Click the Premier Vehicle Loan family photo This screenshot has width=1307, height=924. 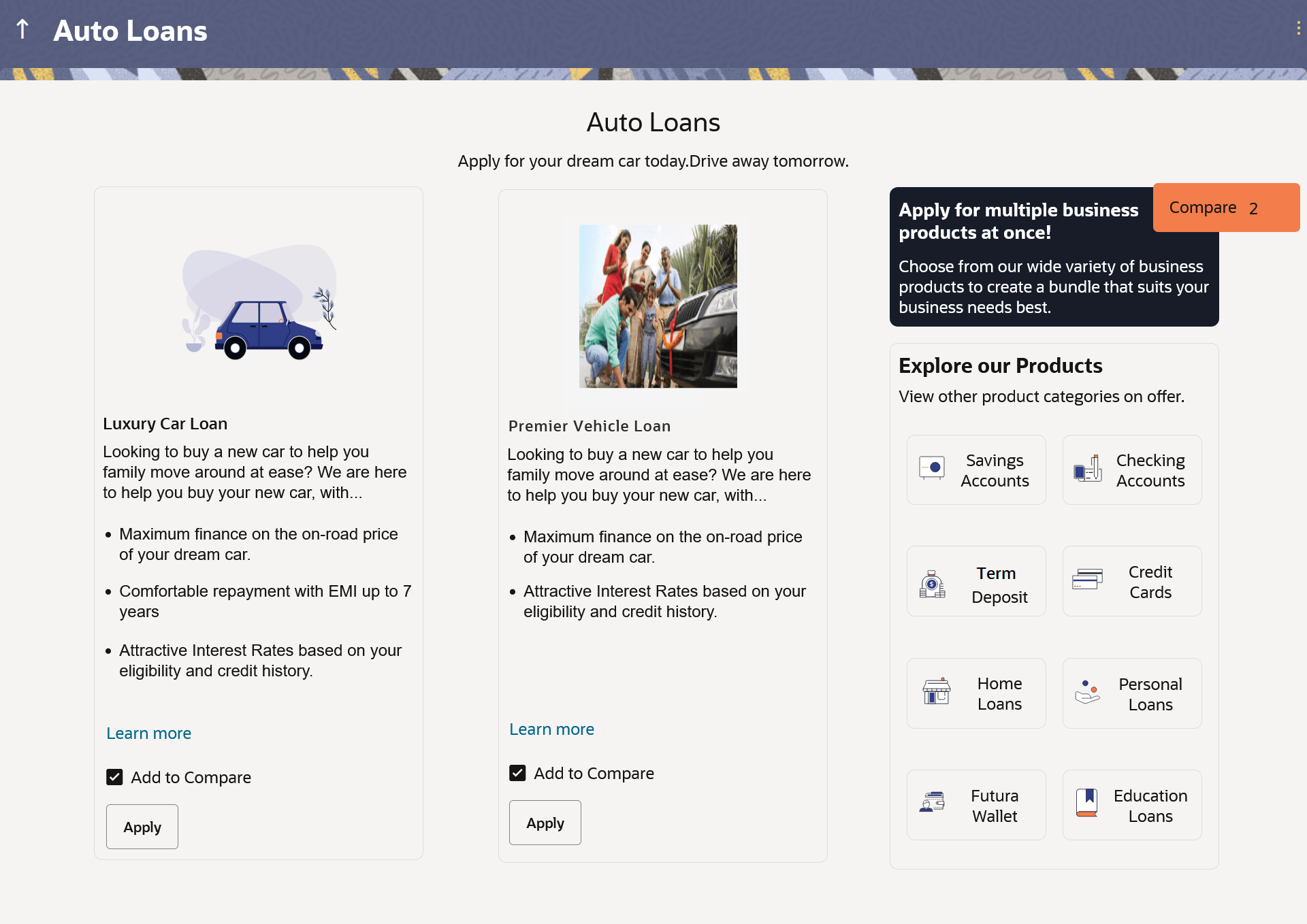coord(658,306)
